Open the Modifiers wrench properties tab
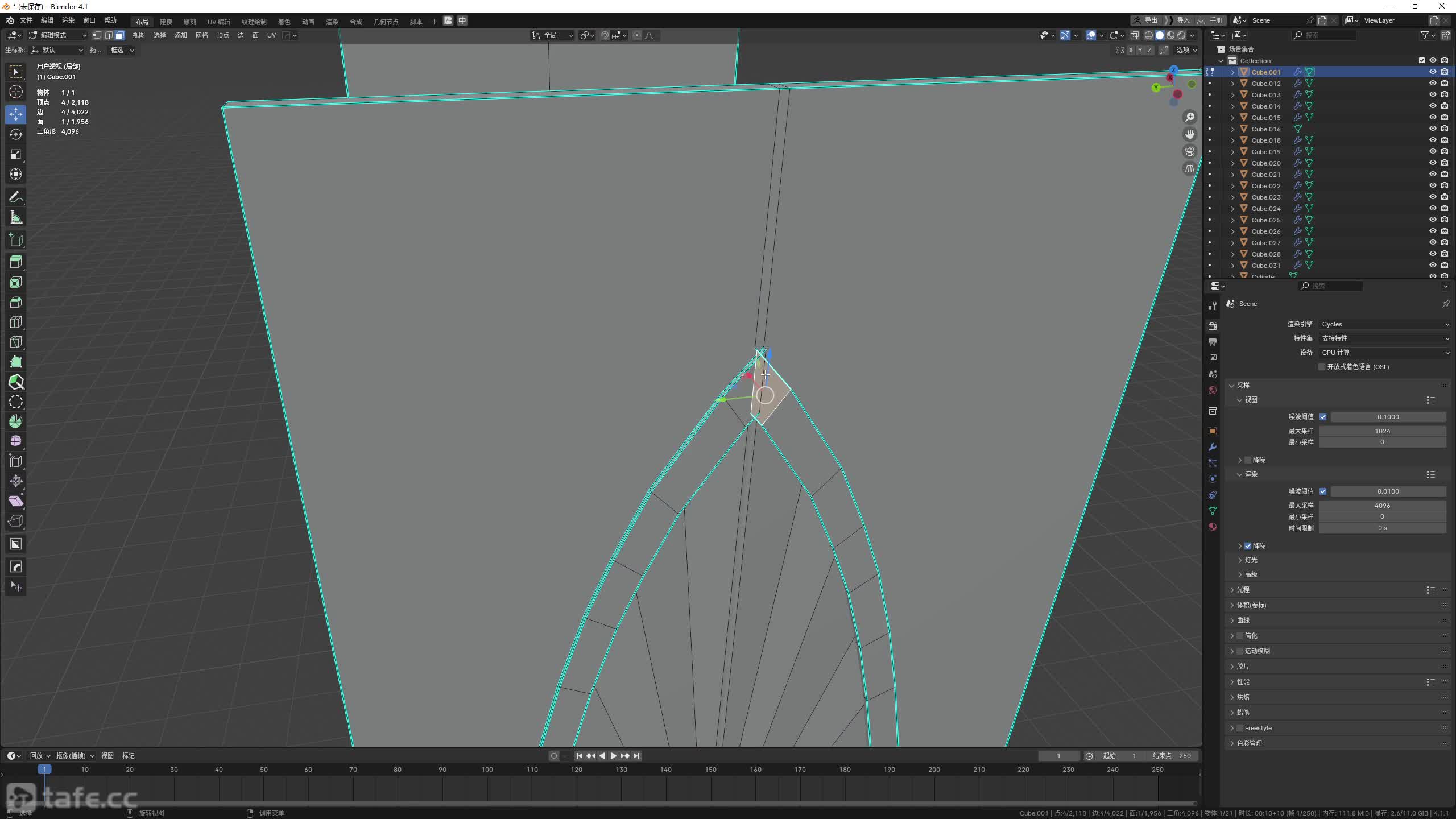The width and height of the screenshot is (1456, 819). click(1213, 447)
